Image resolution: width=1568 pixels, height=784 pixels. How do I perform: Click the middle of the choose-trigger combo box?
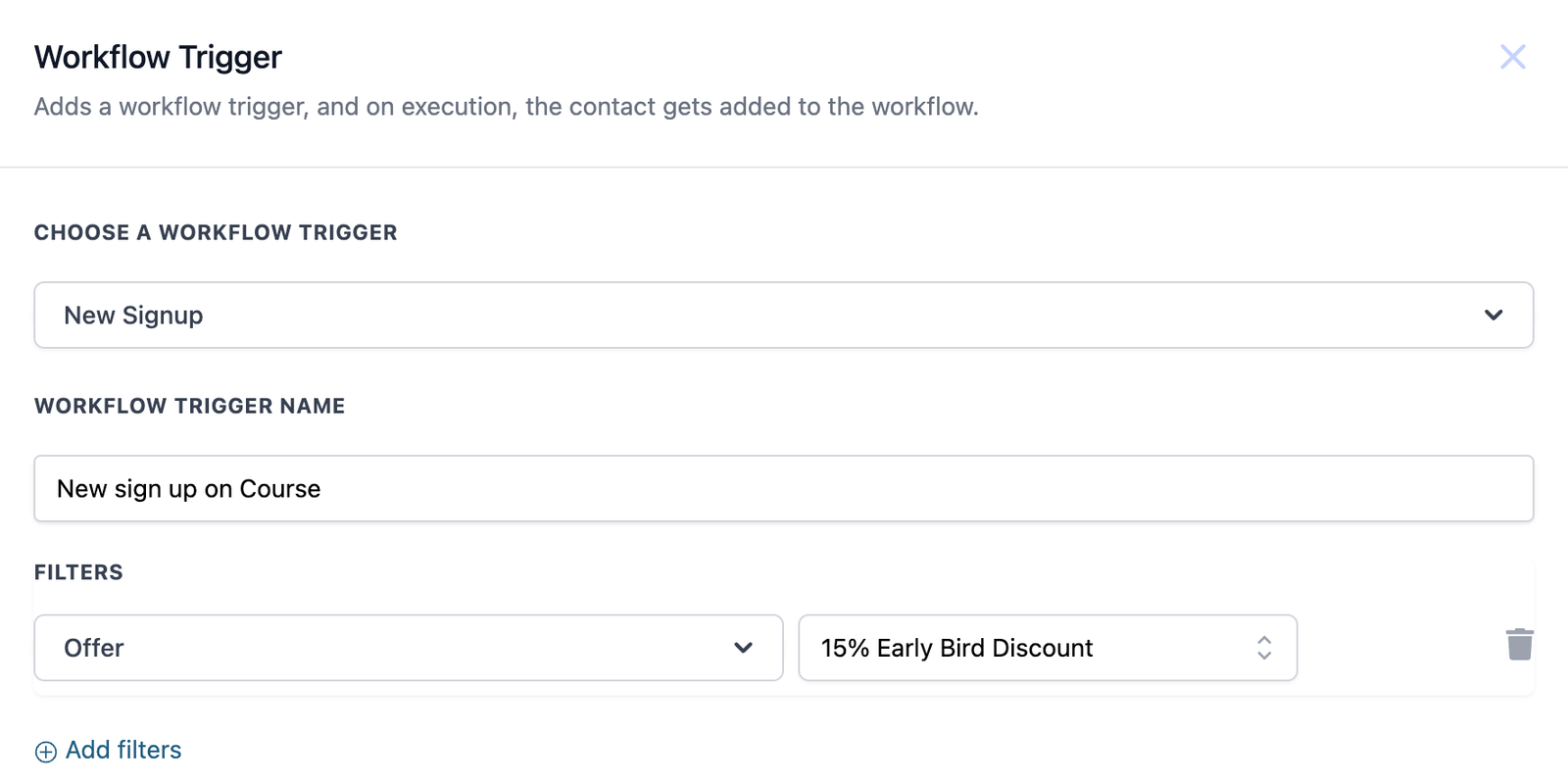click(784, 316)
